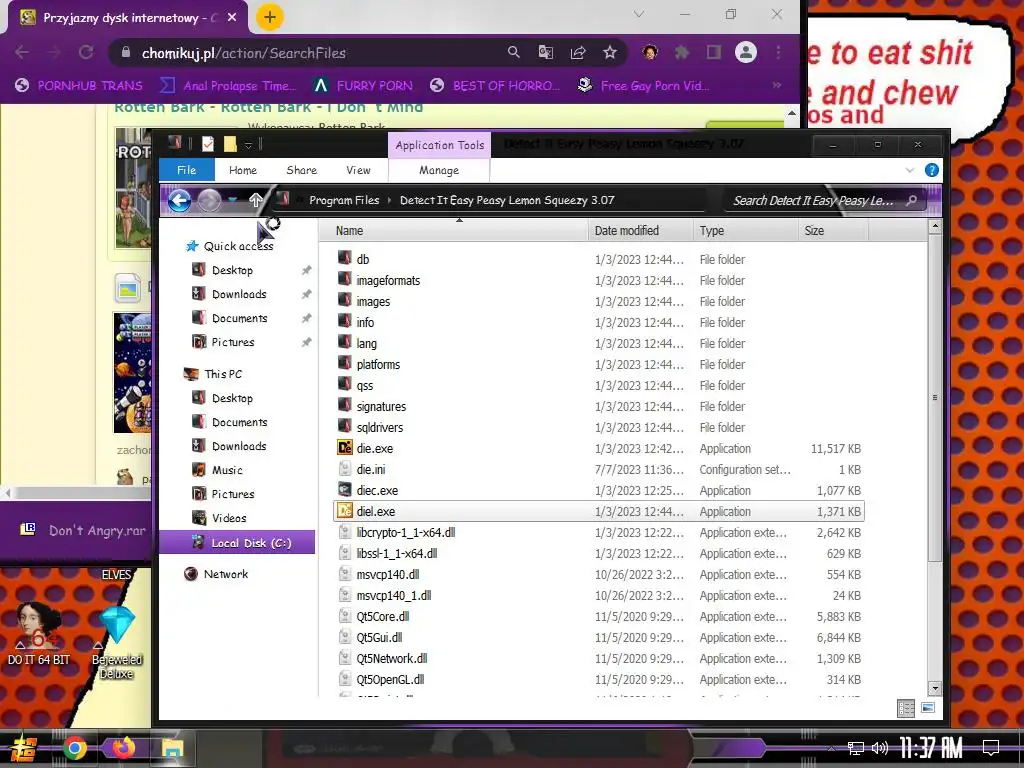1024x768 pixels.
Task: Unpin Downloads from Quick access
Action: tap(306, 294)
